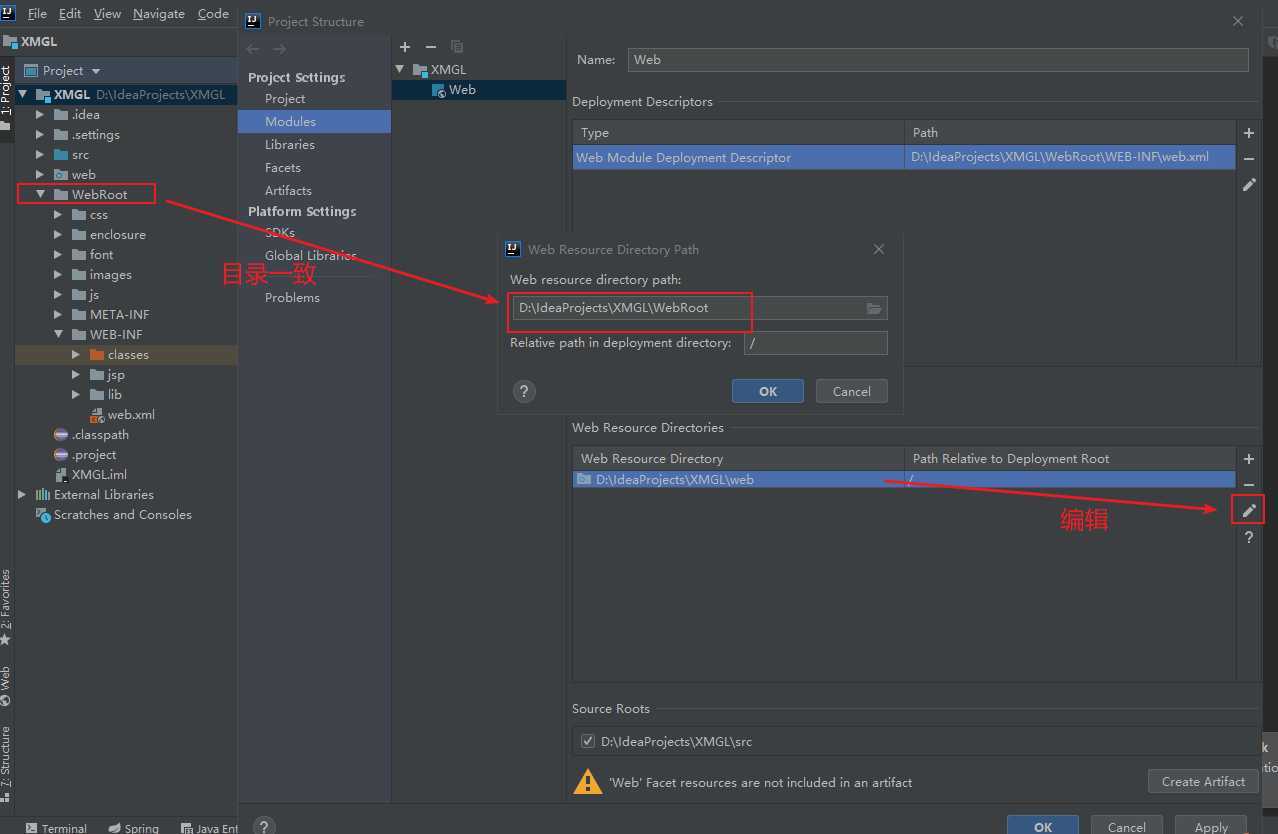Screen dimensions: 1278x834
Task: Click the folder browse icon in path field
Action: [x=874, y=309]
